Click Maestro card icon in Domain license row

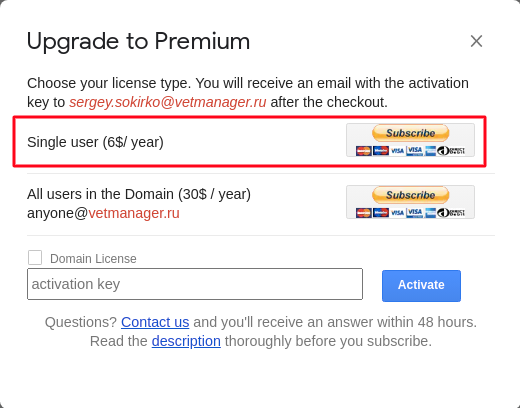[381, 213]
